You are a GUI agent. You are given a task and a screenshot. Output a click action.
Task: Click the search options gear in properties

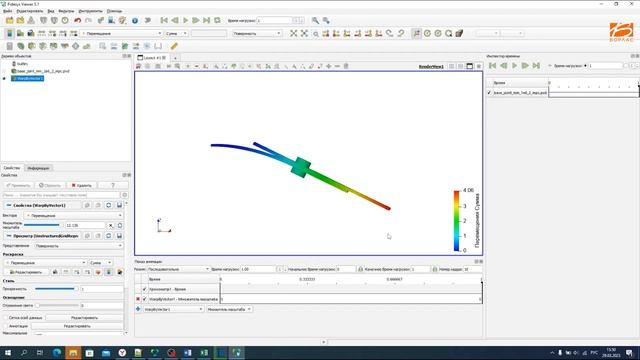coord(124,195)
